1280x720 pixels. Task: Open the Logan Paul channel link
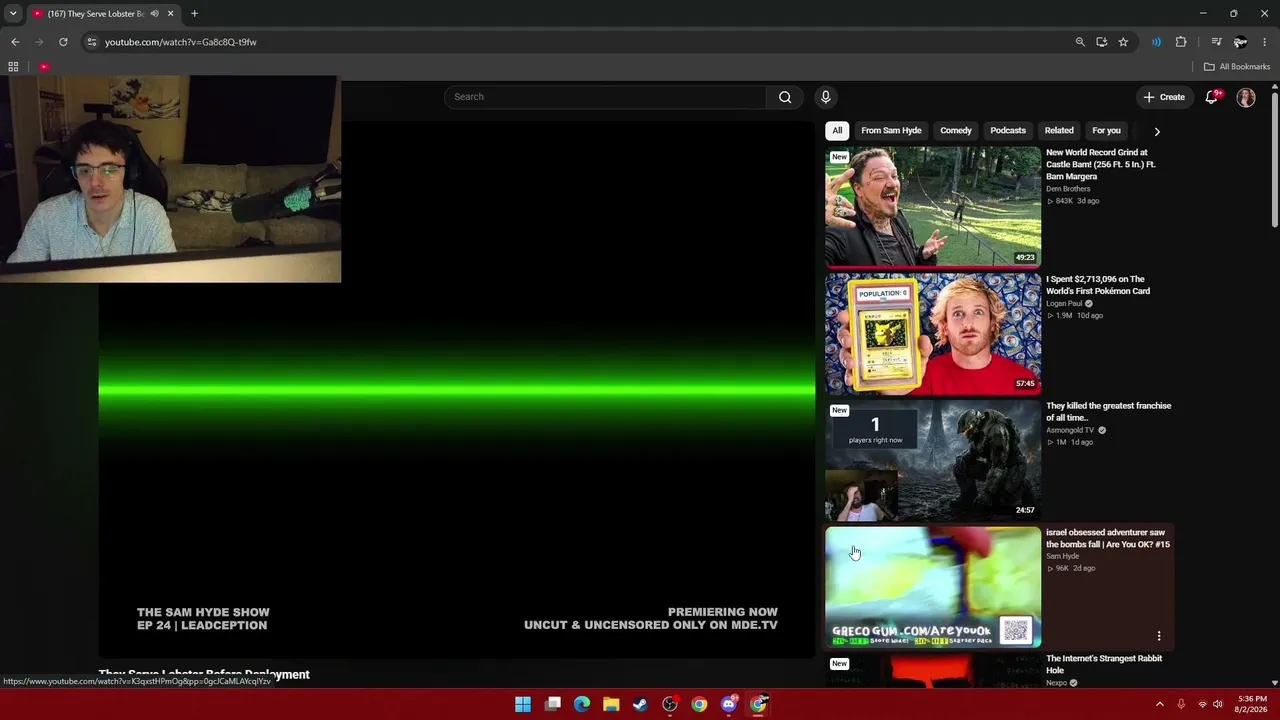pos(1064,304)
